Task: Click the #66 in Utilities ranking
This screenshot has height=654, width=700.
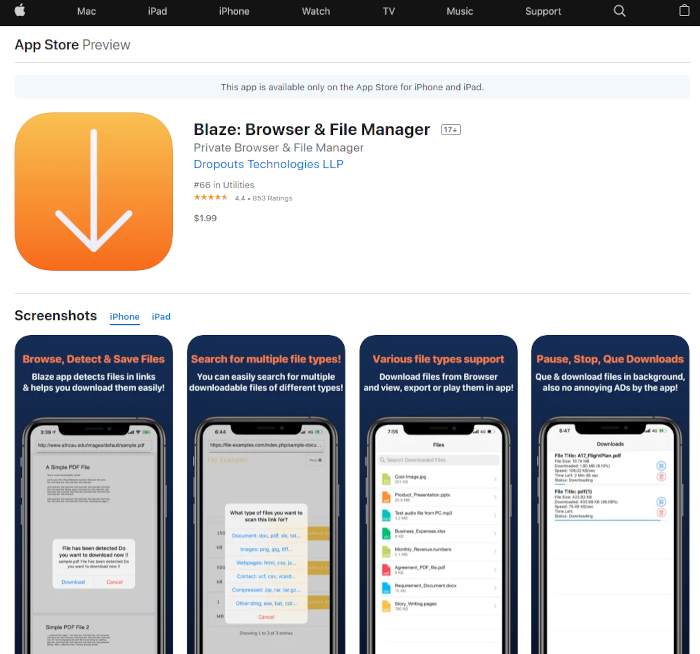Action: click(224, 185)
